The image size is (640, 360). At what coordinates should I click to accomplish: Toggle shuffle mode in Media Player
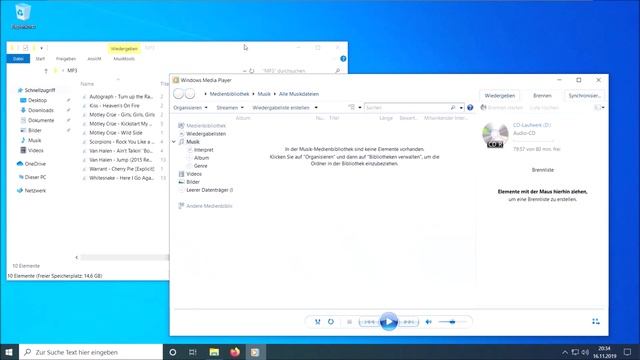(x=318, y=322)
